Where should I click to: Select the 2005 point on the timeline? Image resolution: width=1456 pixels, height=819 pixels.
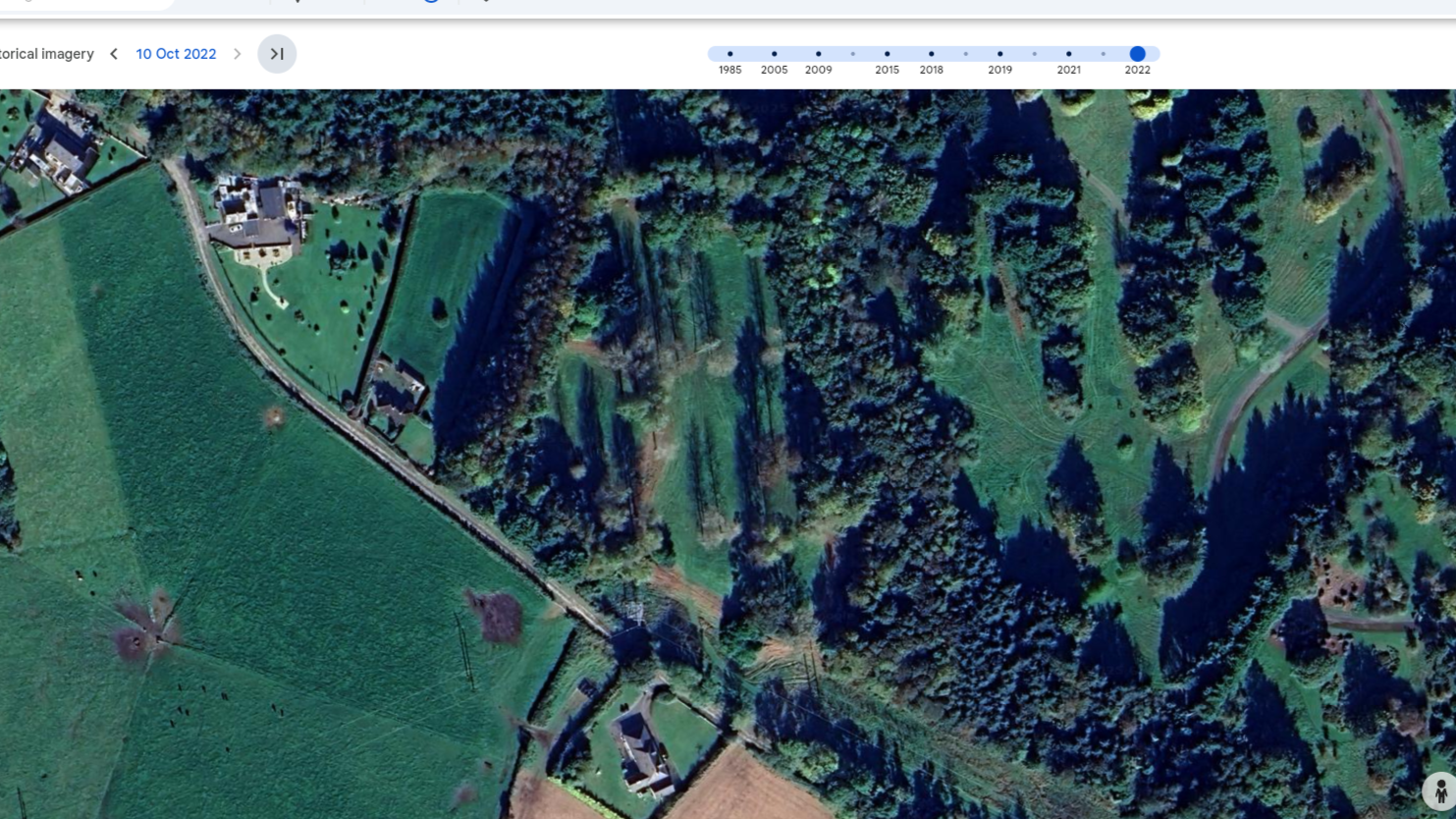click(774, 54)
